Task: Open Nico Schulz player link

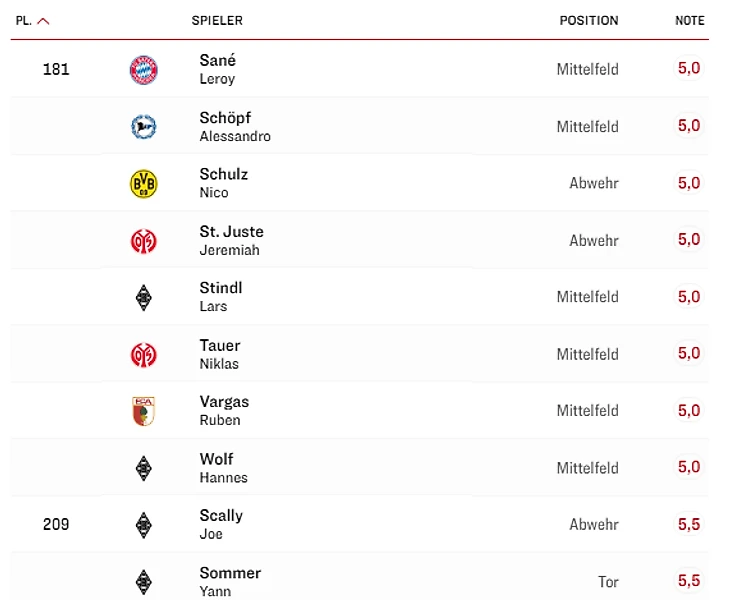Action: [223, 183]
